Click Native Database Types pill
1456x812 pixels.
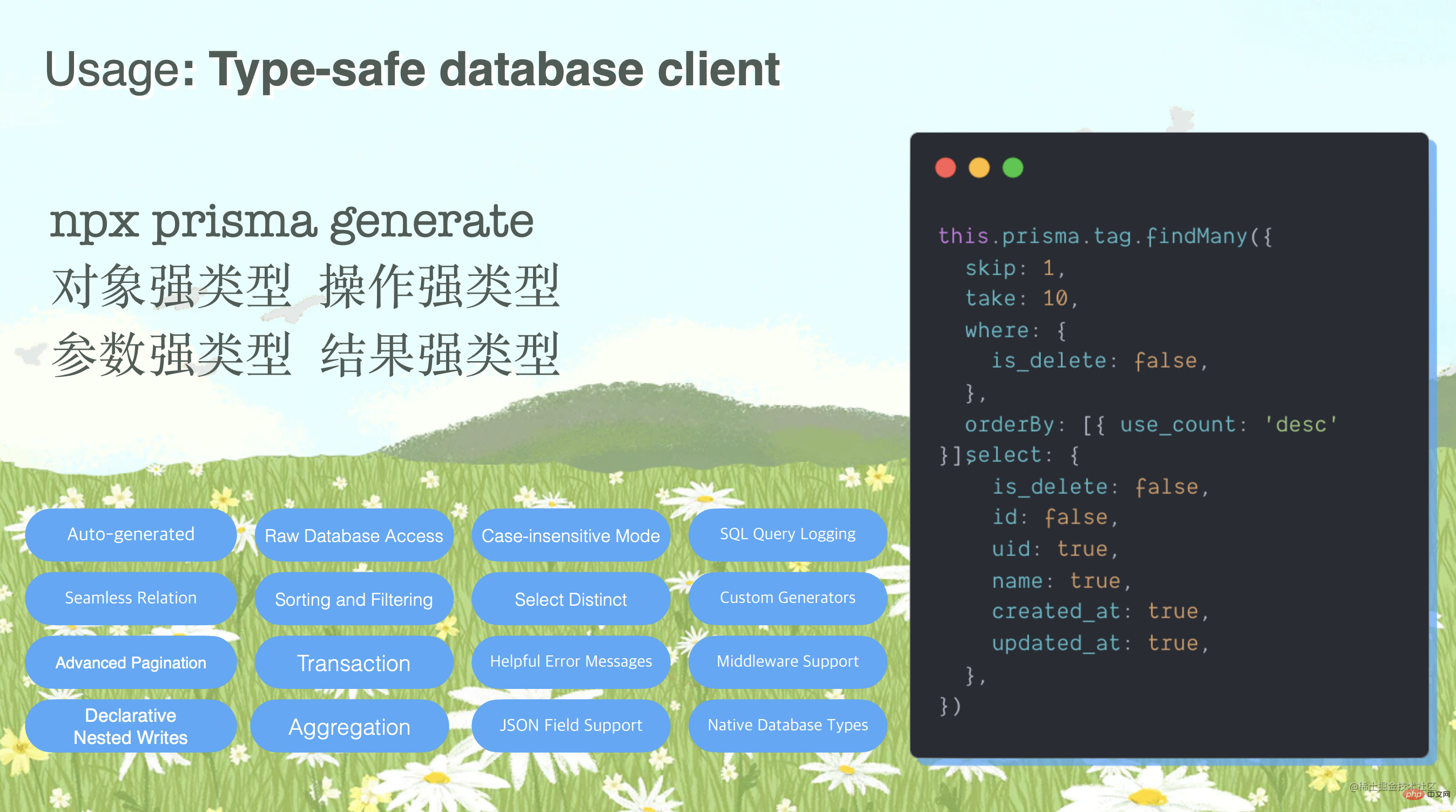point(787,726)
